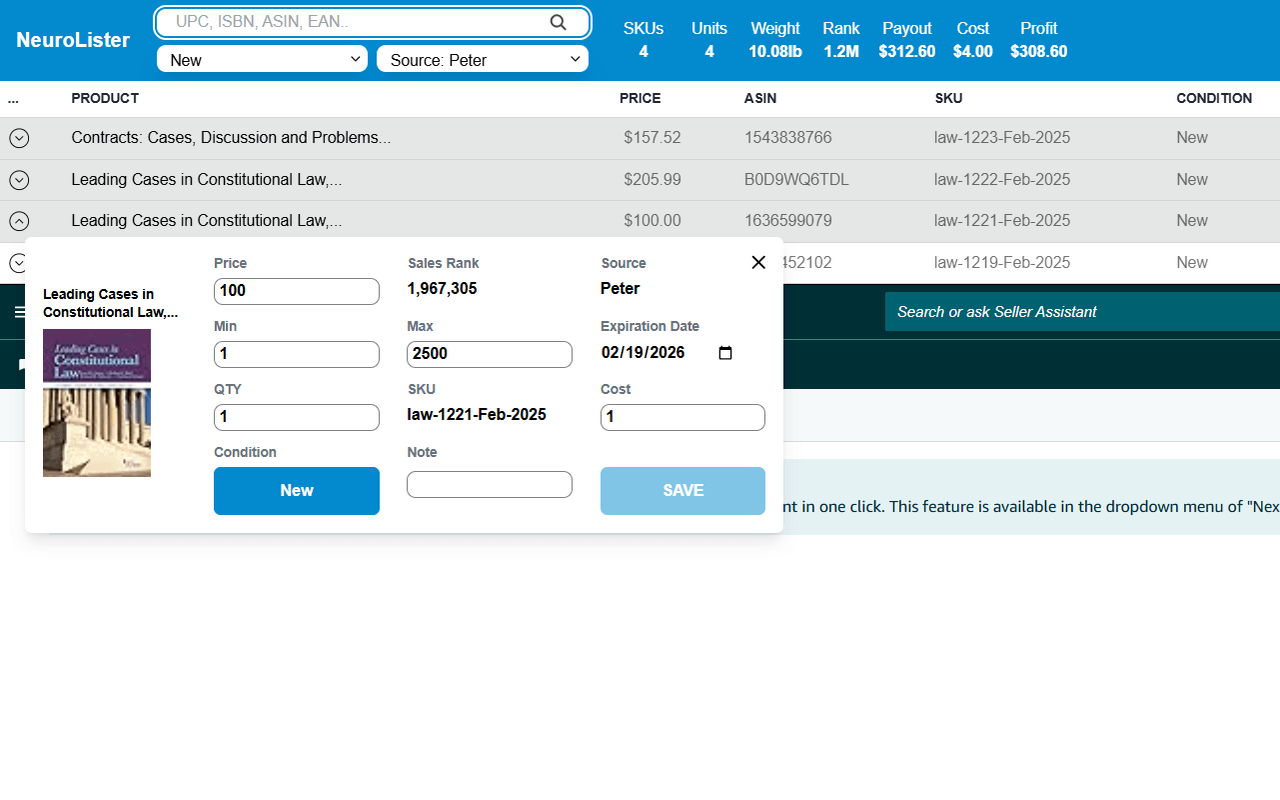
Task: Expand the B0D9WQ6TDL row chevron
Action: pyautogui.click(x=19, y=180)
